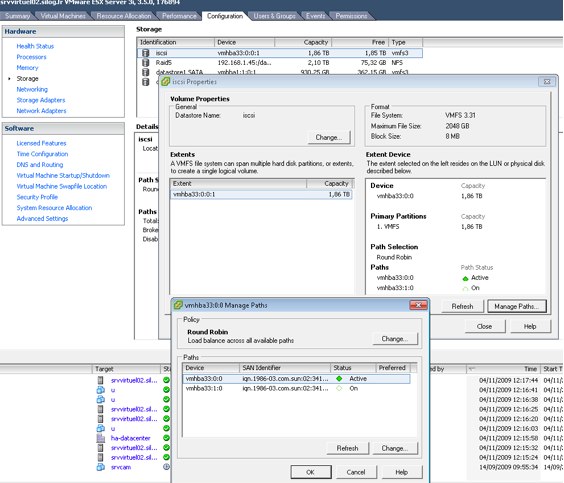Click the datastore icon in the Raid5 storage row
The height and width of the screenshot is (483, 564).
(x=146, y=63)
